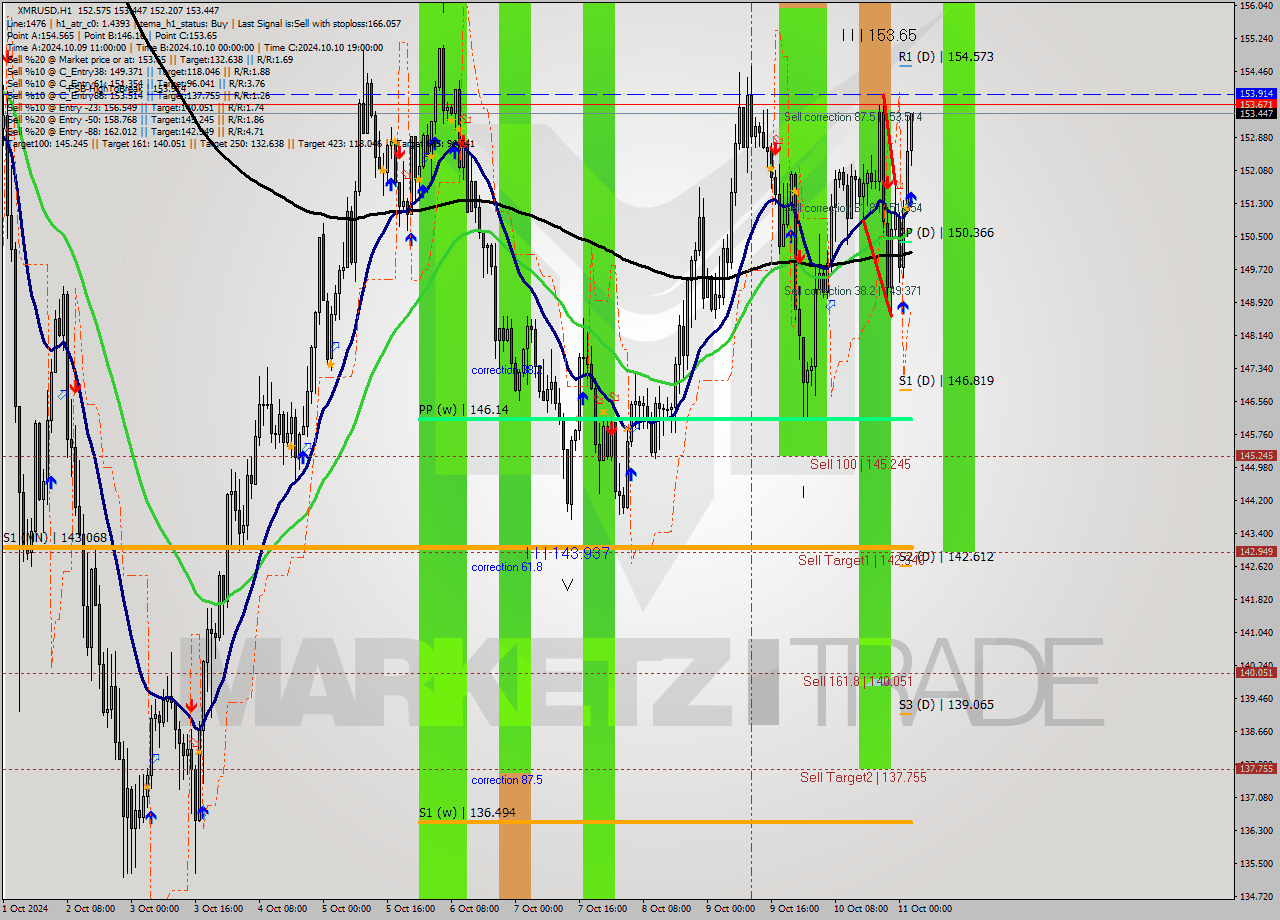
Task: Click the 'PP (w) | 146.14' weekly pivot label
Action: click(x=463, y=410)
